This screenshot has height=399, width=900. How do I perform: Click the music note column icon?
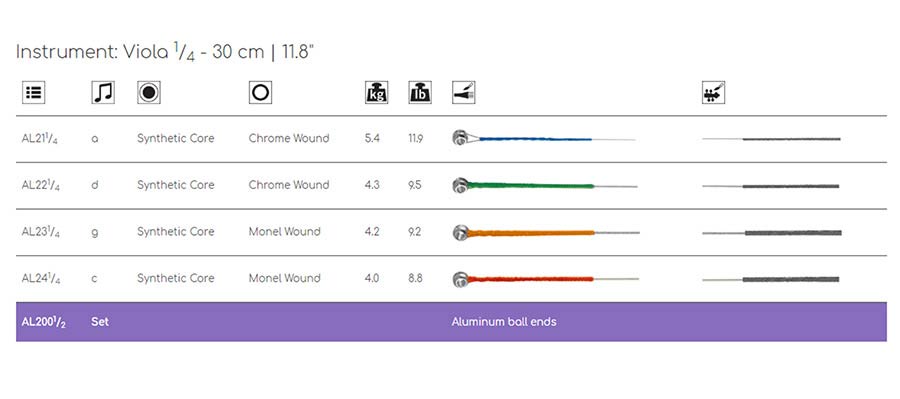pos(103,92)
